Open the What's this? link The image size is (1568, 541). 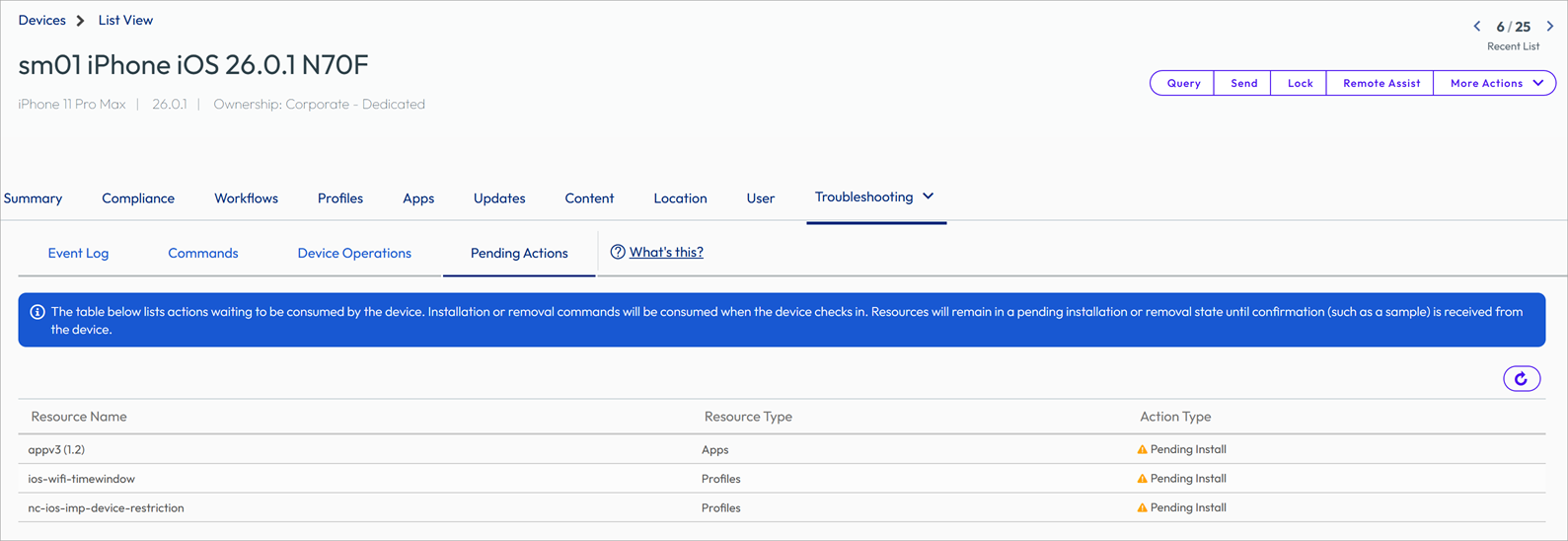[x=666, y=252]
